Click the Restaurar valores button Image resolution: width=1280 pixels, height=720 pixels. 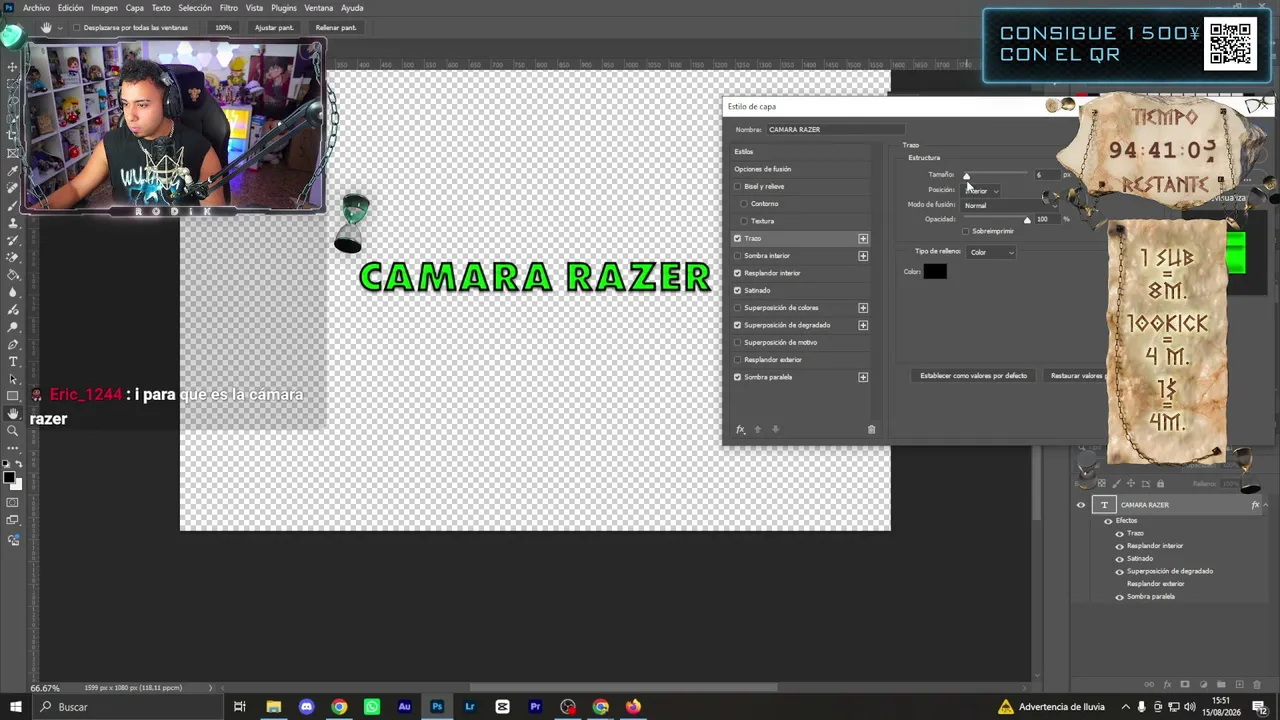[x=1076, y=376]
